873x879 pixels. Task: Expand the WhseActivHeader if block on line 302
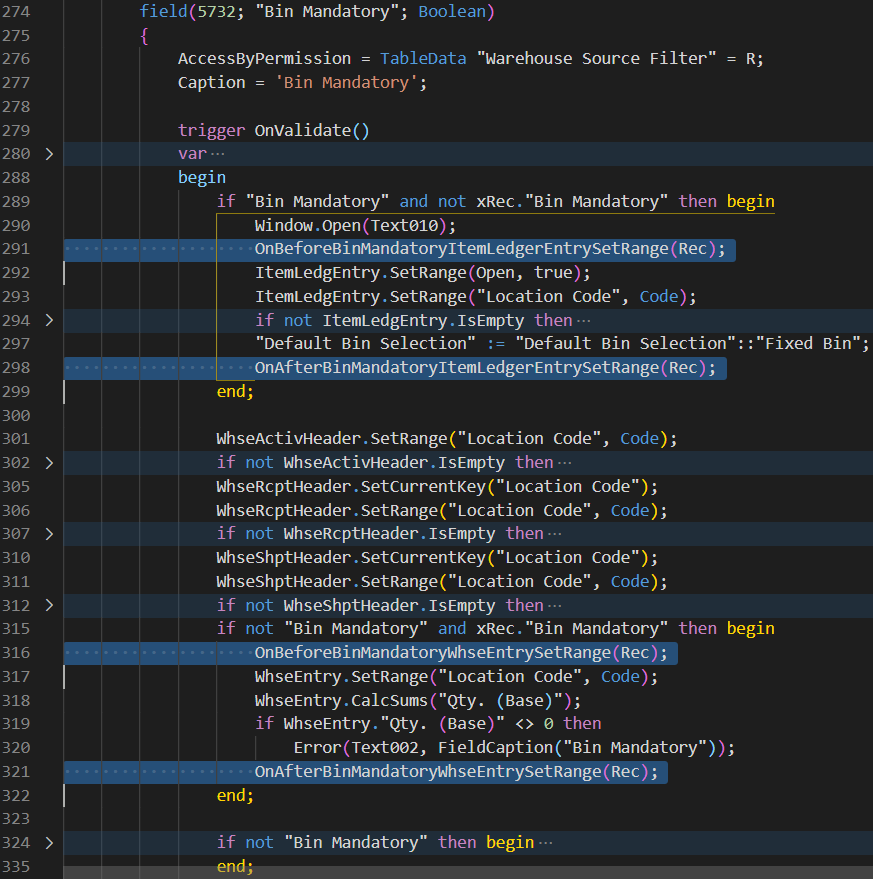[50, 463]
